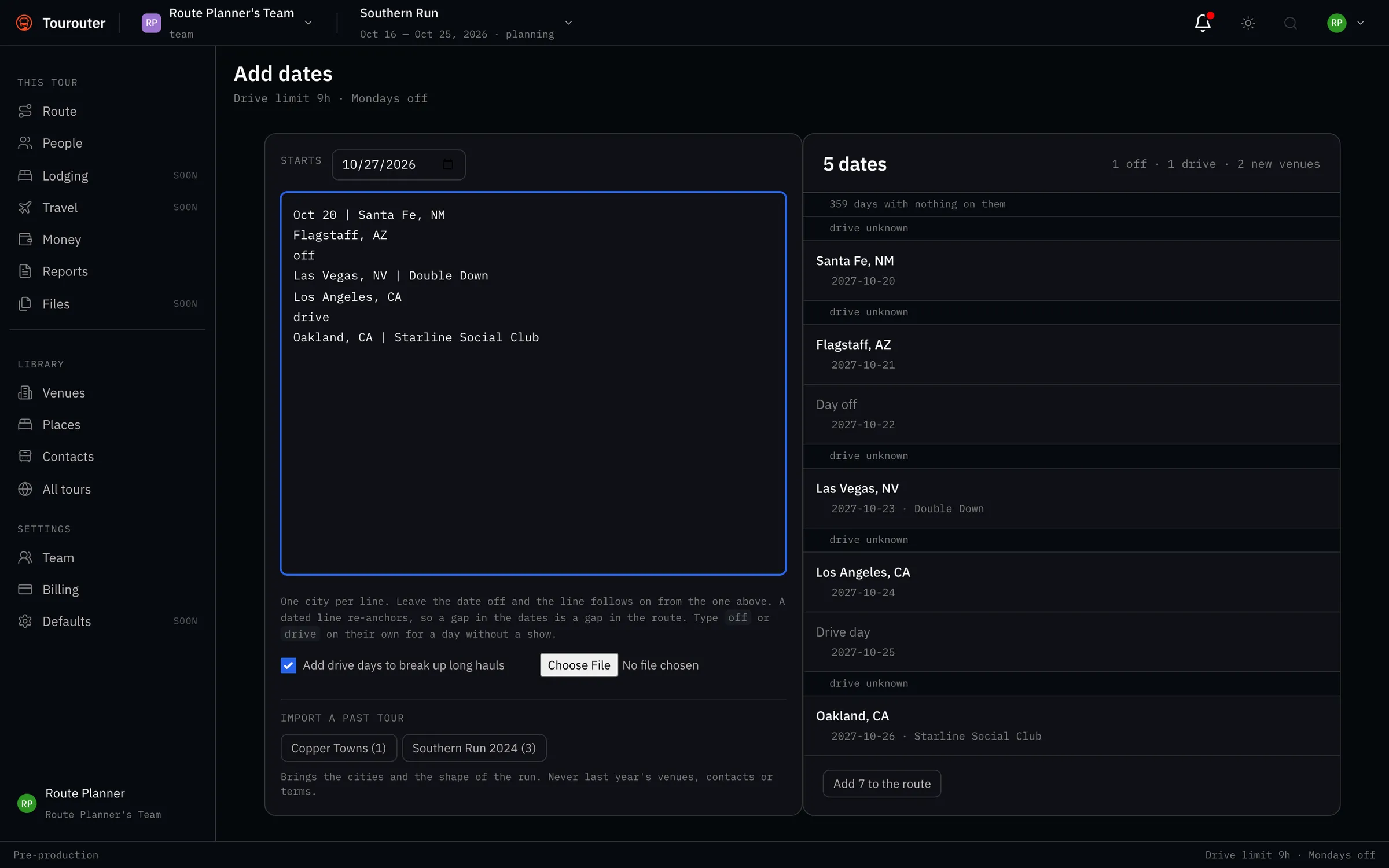This screenshot has height=868, width=1389.
Task: Click the Drive day preview row
Action: click(1071, 642)
